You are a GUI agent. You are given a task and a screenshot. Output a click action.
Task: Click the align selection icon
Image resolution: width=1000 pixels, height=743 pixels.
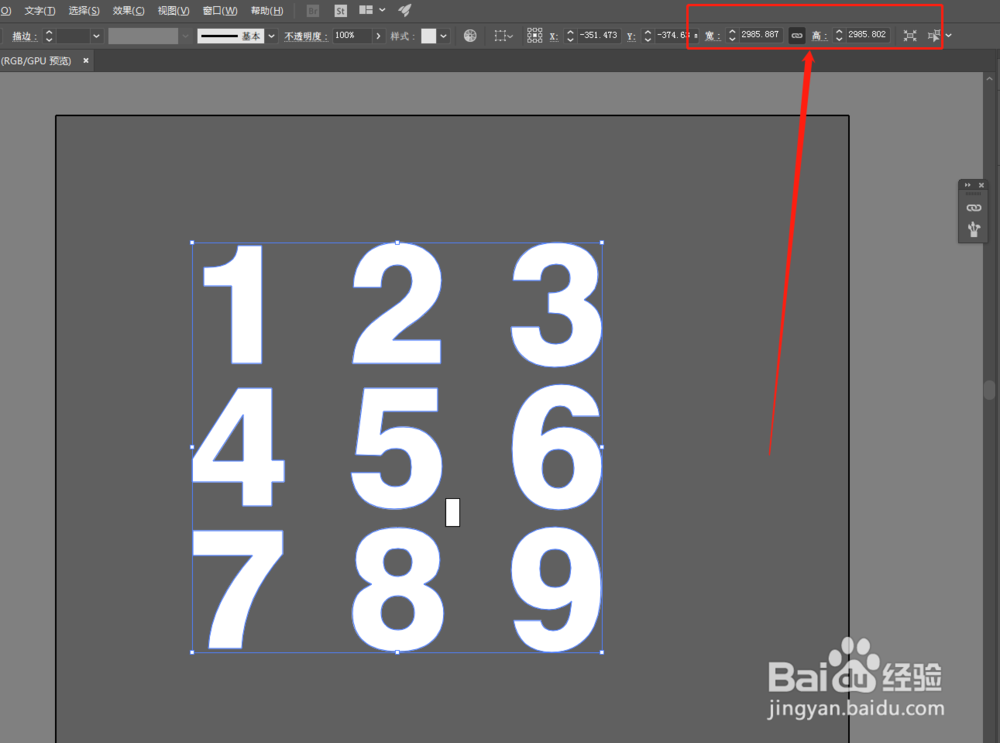point(503,36)
